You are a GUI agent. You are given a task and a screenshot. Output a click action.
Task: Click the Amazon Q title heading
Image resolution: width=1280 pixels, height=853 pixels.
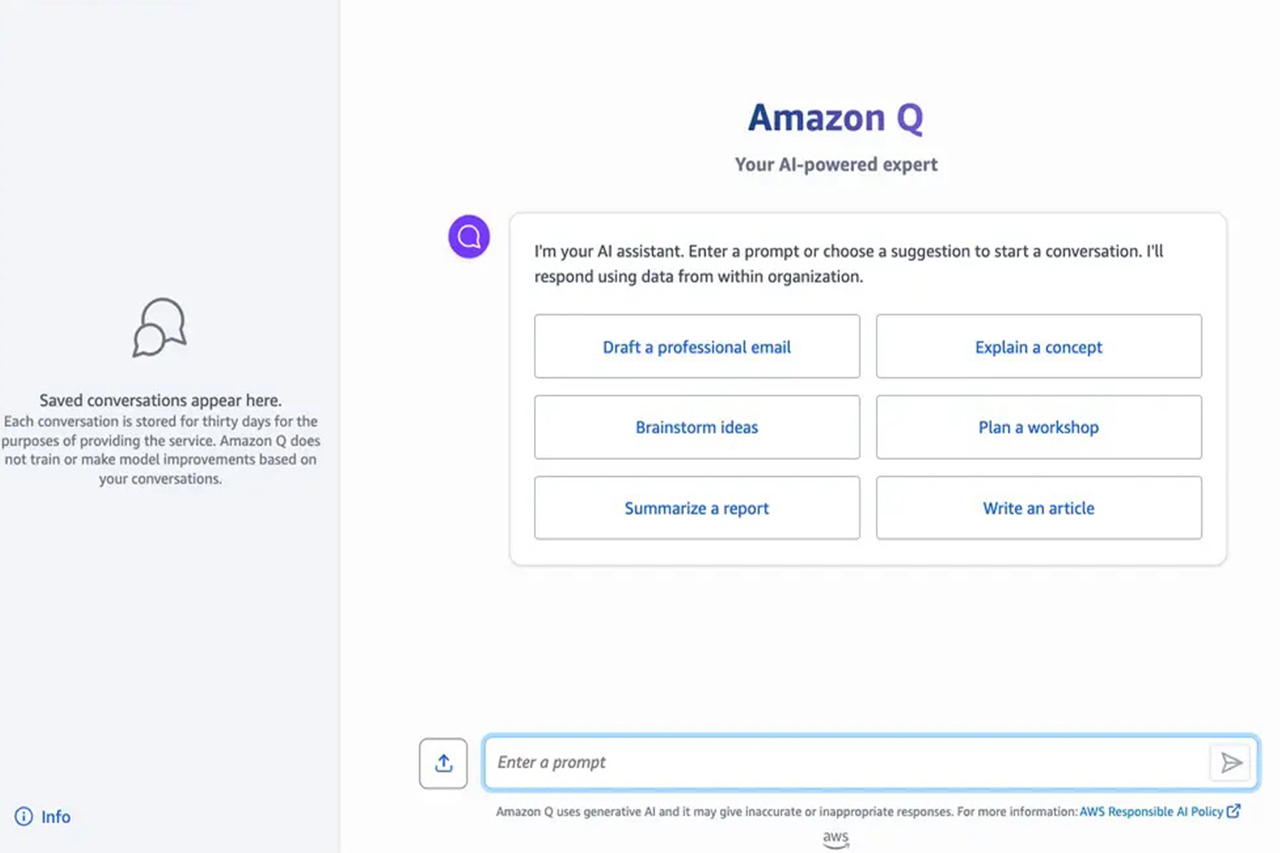coord(836,117)
